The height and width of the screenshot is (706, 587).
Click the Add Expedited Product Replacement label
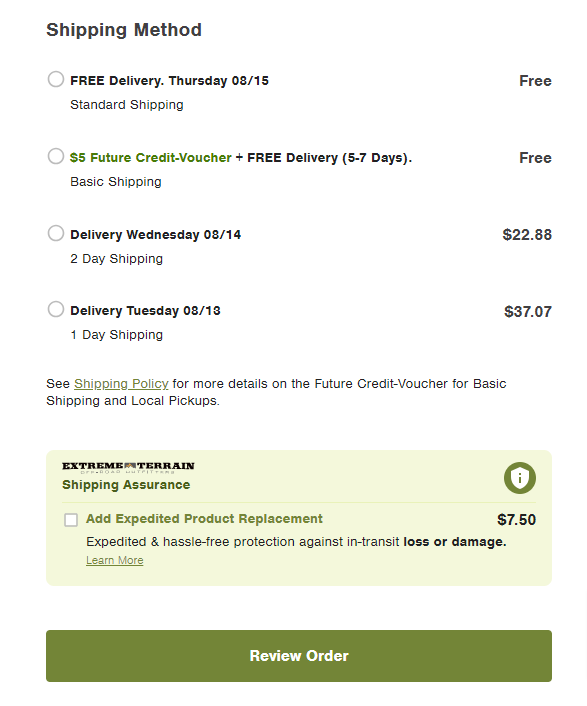pos(204,519)
